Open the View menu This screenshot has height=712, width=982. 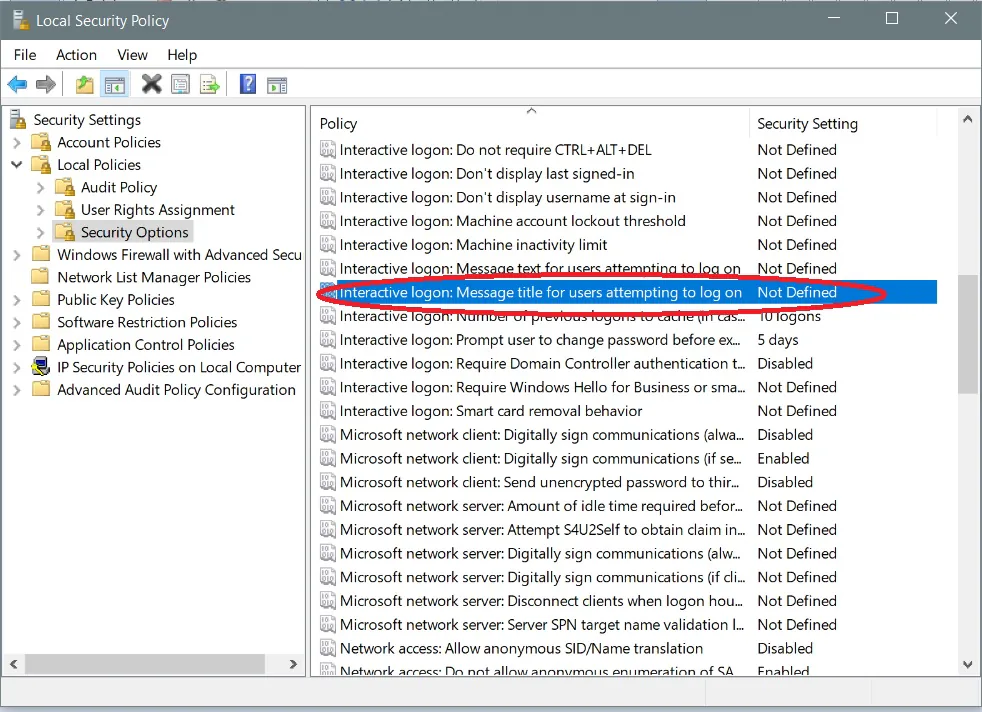pos(132,55)
